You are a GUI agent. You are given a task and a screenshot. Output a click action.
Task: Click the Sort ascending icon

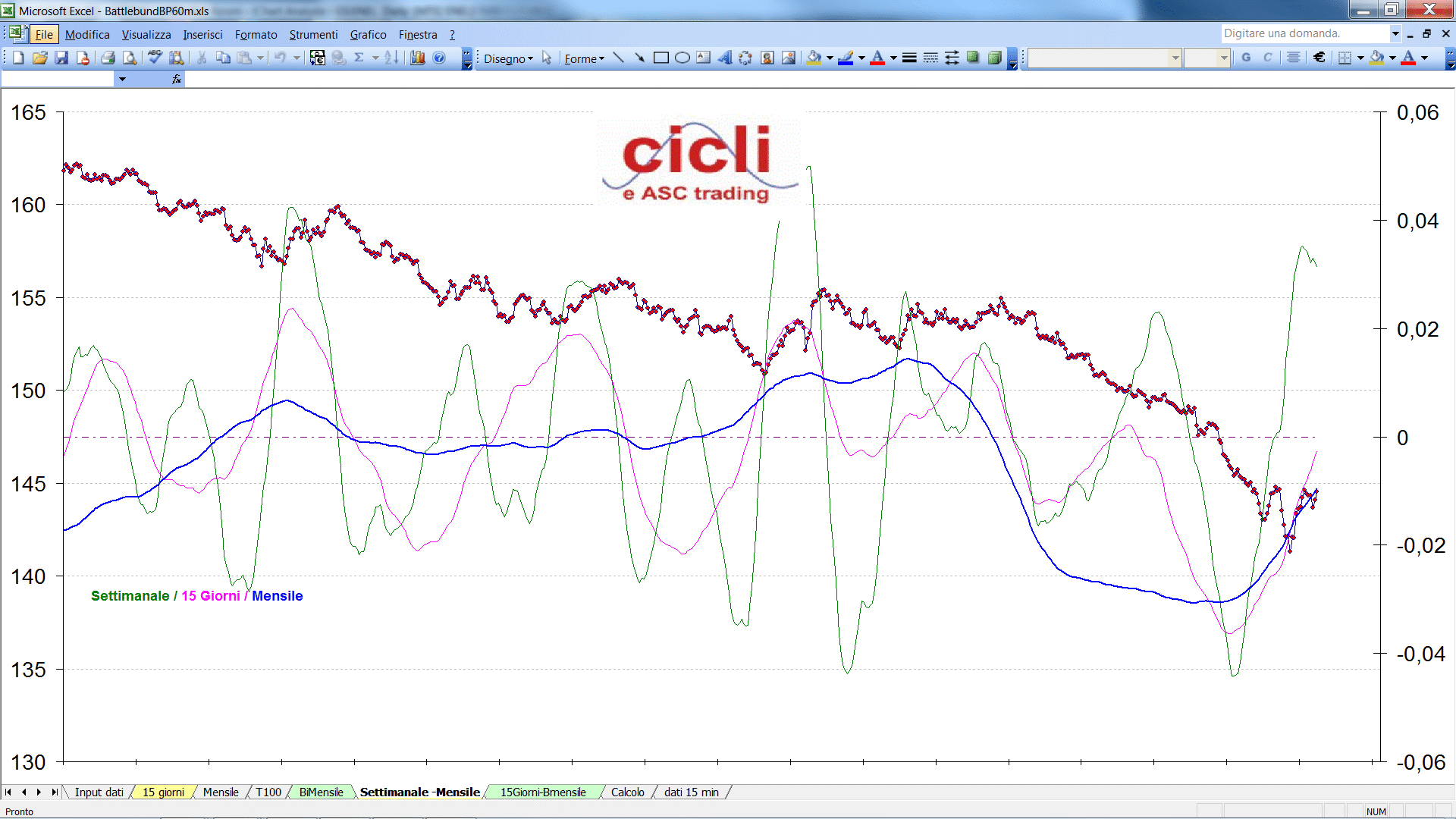[x=391, y=58]
